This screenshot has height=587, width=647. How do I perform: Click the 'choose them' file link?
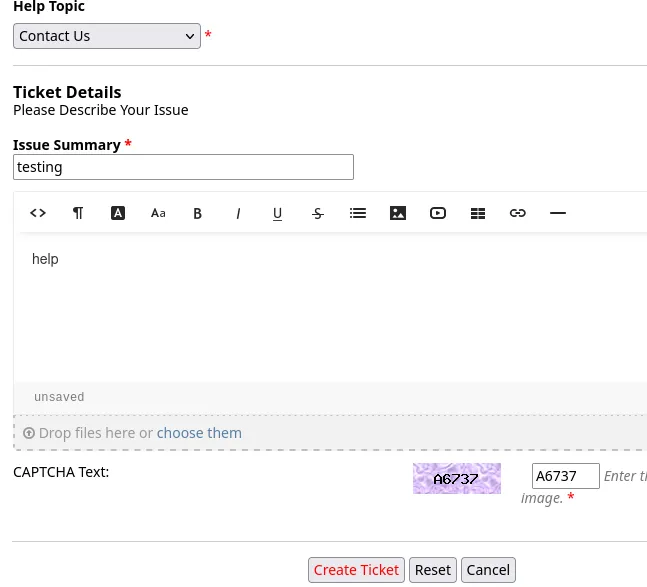click(199, 433)
